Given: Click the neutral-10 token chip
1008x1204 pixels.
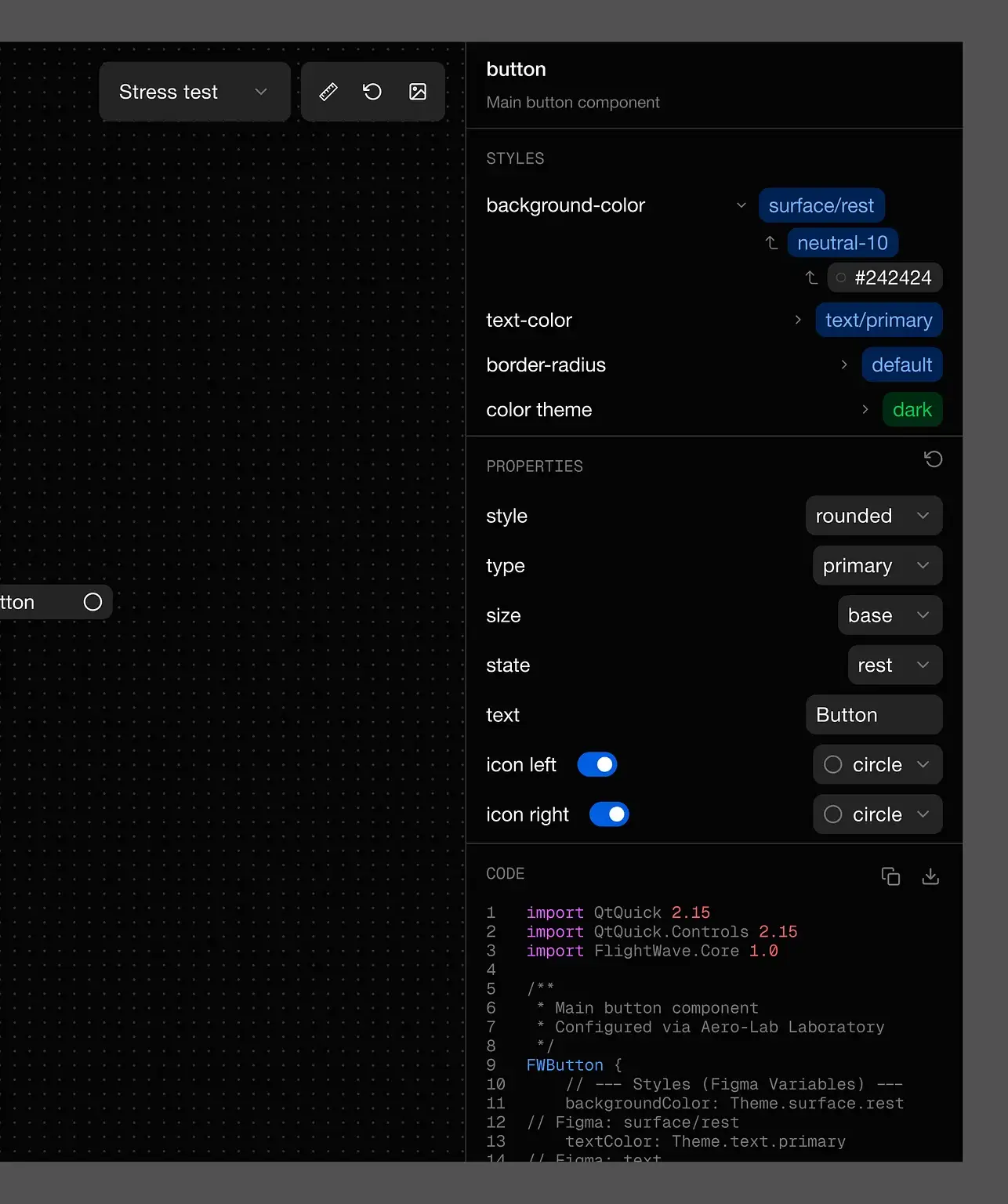Looking at the screenshot, I should pos(843,243).
